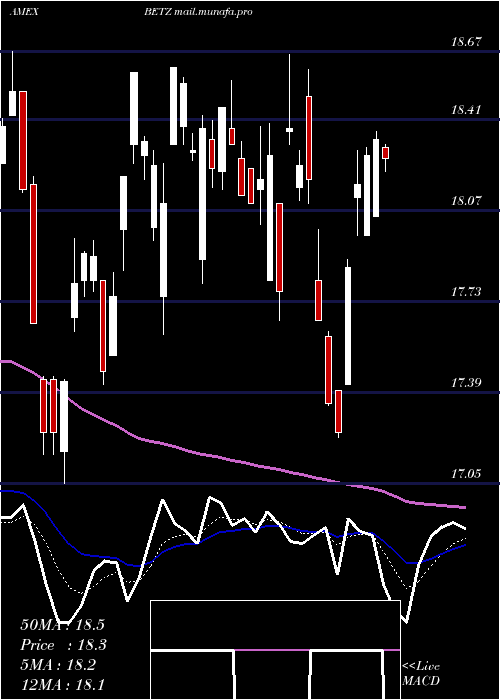Click the last red candlestick on the right
This screenshot has height=700, width=500.
(x=385, y=153)
